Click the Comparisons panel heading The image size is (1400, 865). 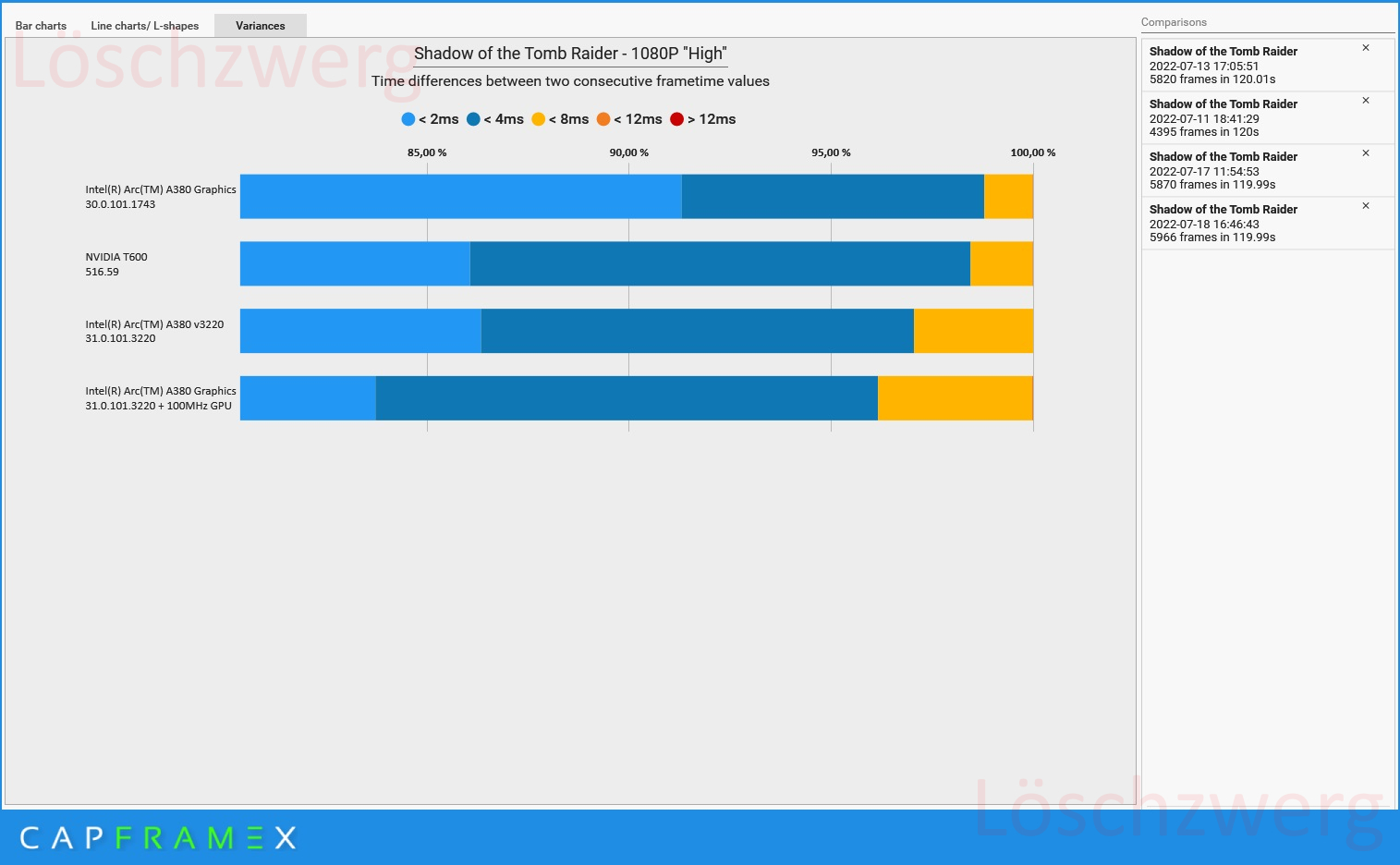point(1174,22)
